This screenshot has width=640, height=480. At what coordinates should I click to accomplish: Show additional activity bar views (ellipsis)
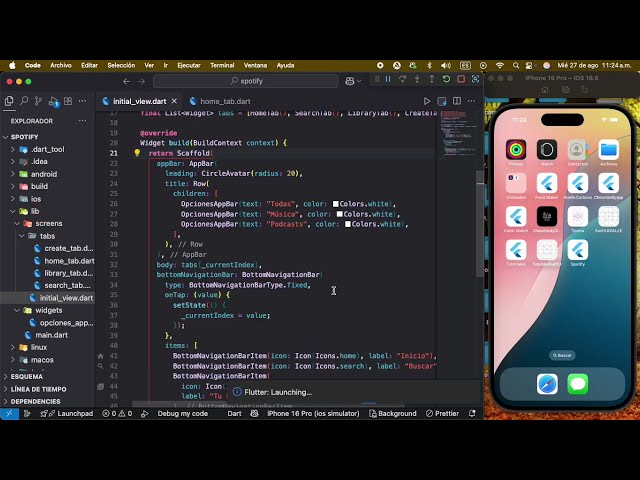point(82,101)
